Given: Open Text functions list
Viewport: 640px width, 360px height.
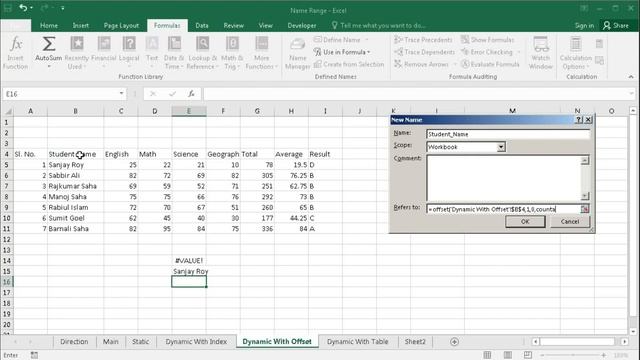Looking at the screenshot, I should [152, 52].
